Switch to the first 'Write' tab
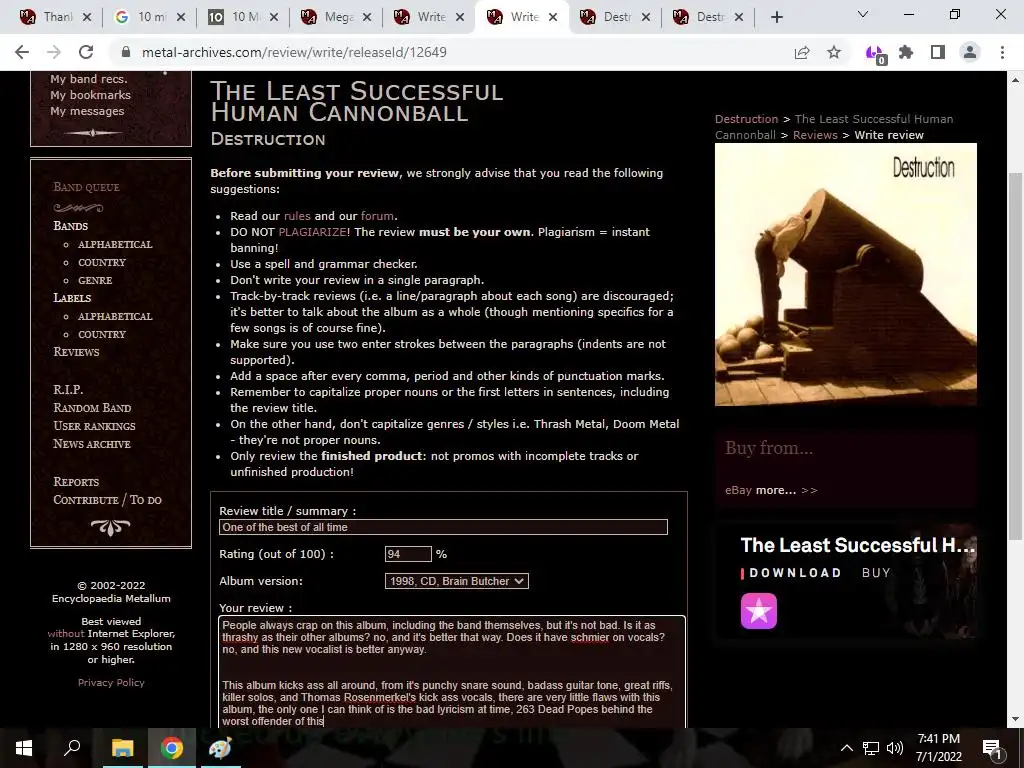 tap(429, 18)
